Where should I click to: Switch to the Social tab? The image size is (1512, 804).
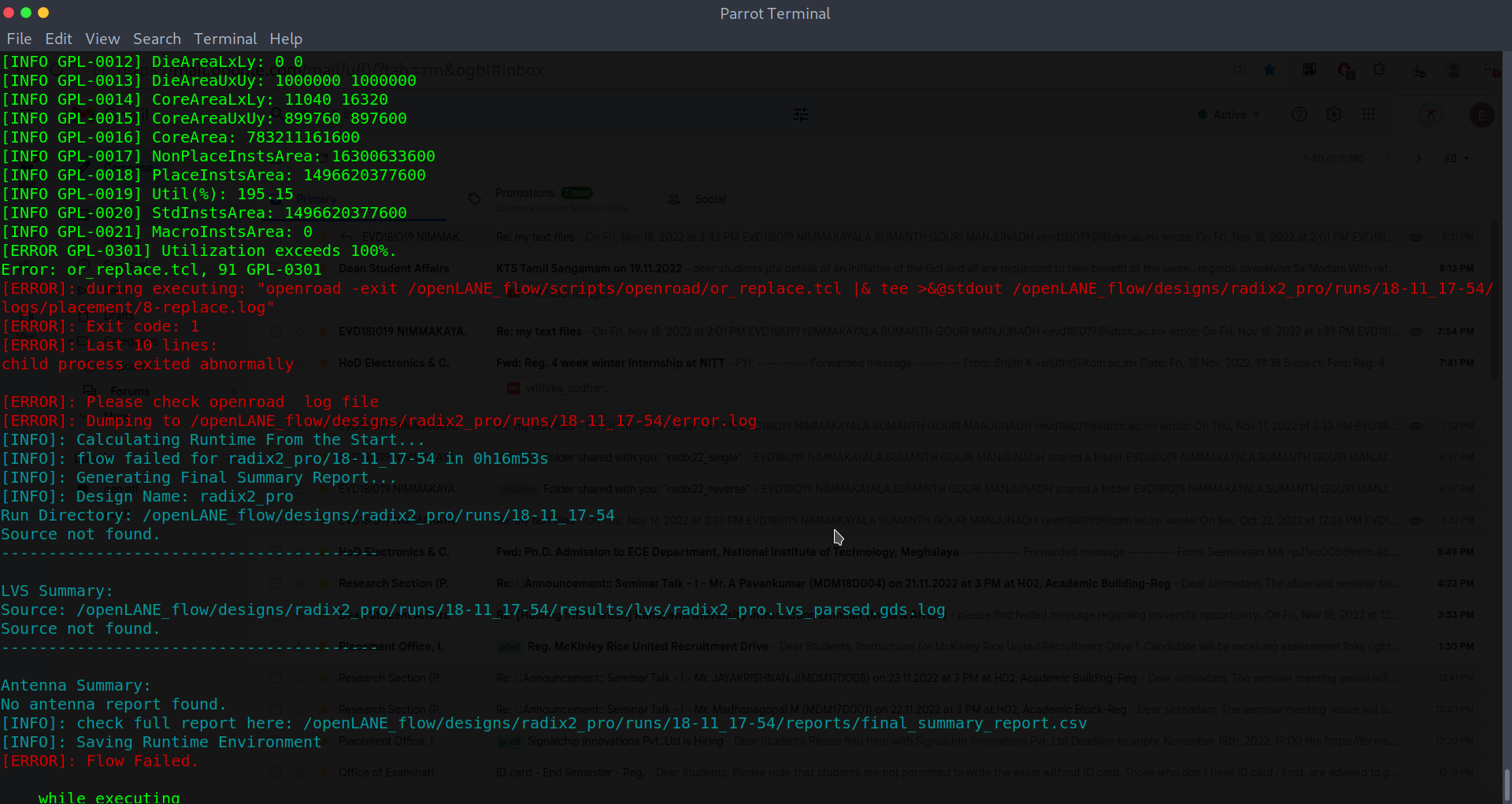tap(711, 198)
